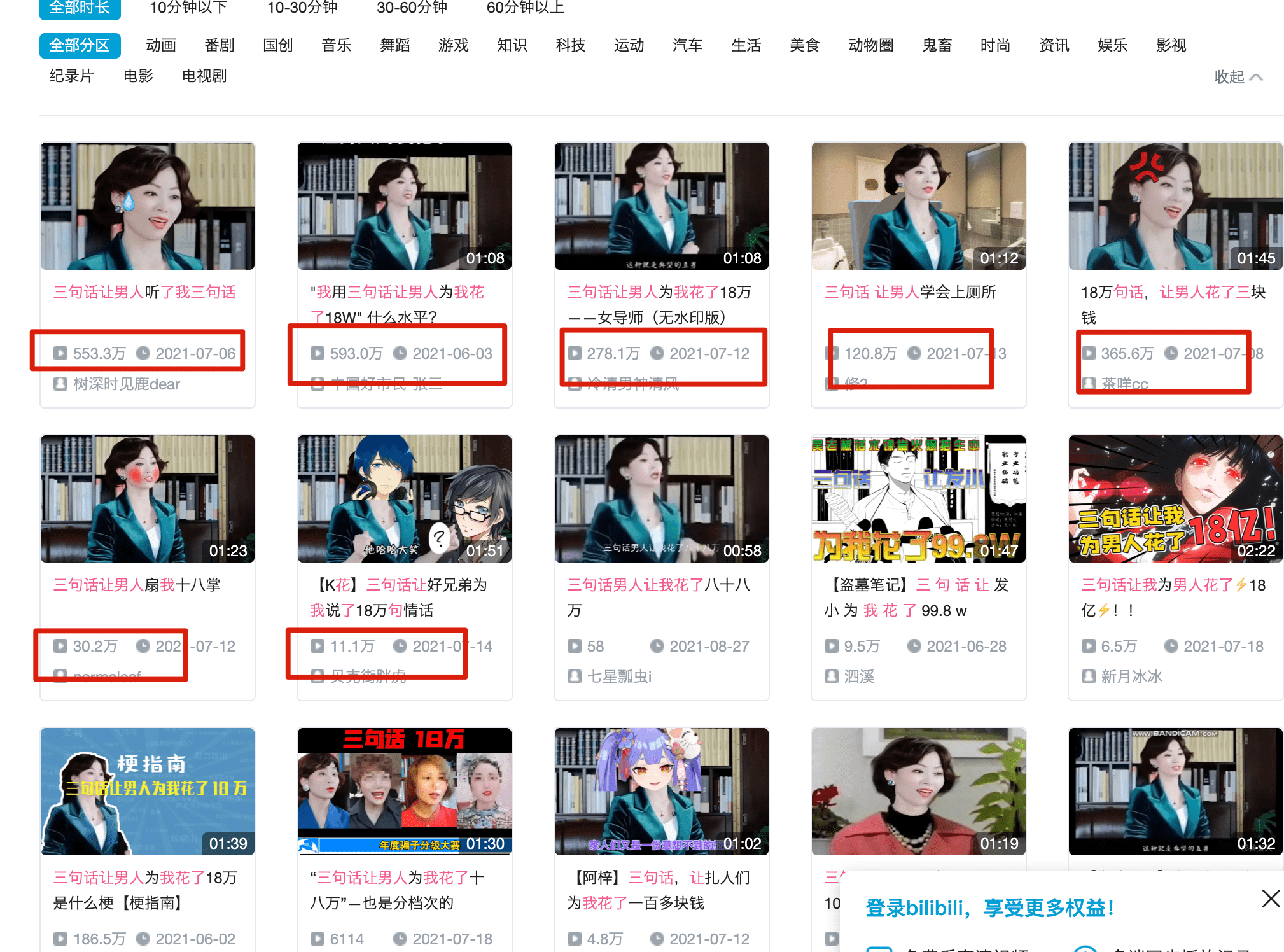Switch to the 鬼畜 category
Image resolution: width=1284 pixels, height=952 pixels.
937,45
